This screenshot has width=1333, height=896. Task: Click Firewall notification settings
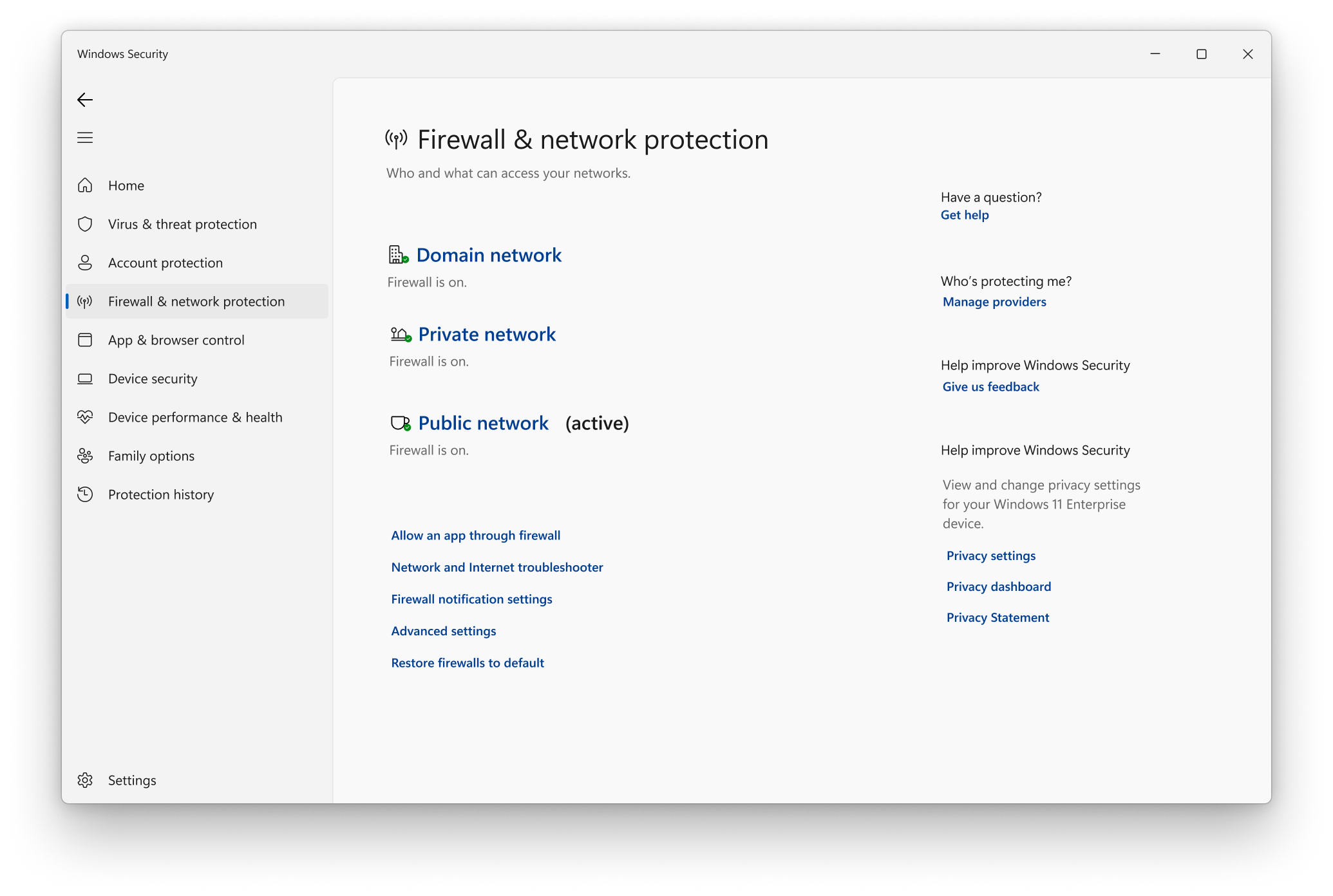(471, 599)
